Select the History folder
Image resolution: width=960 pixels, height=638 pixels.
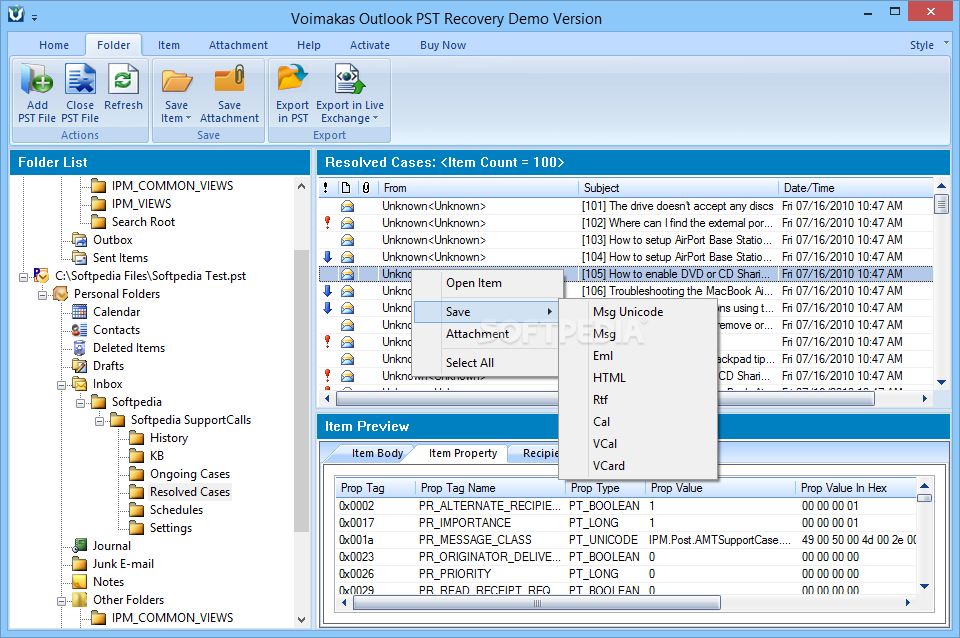point(168,438)
